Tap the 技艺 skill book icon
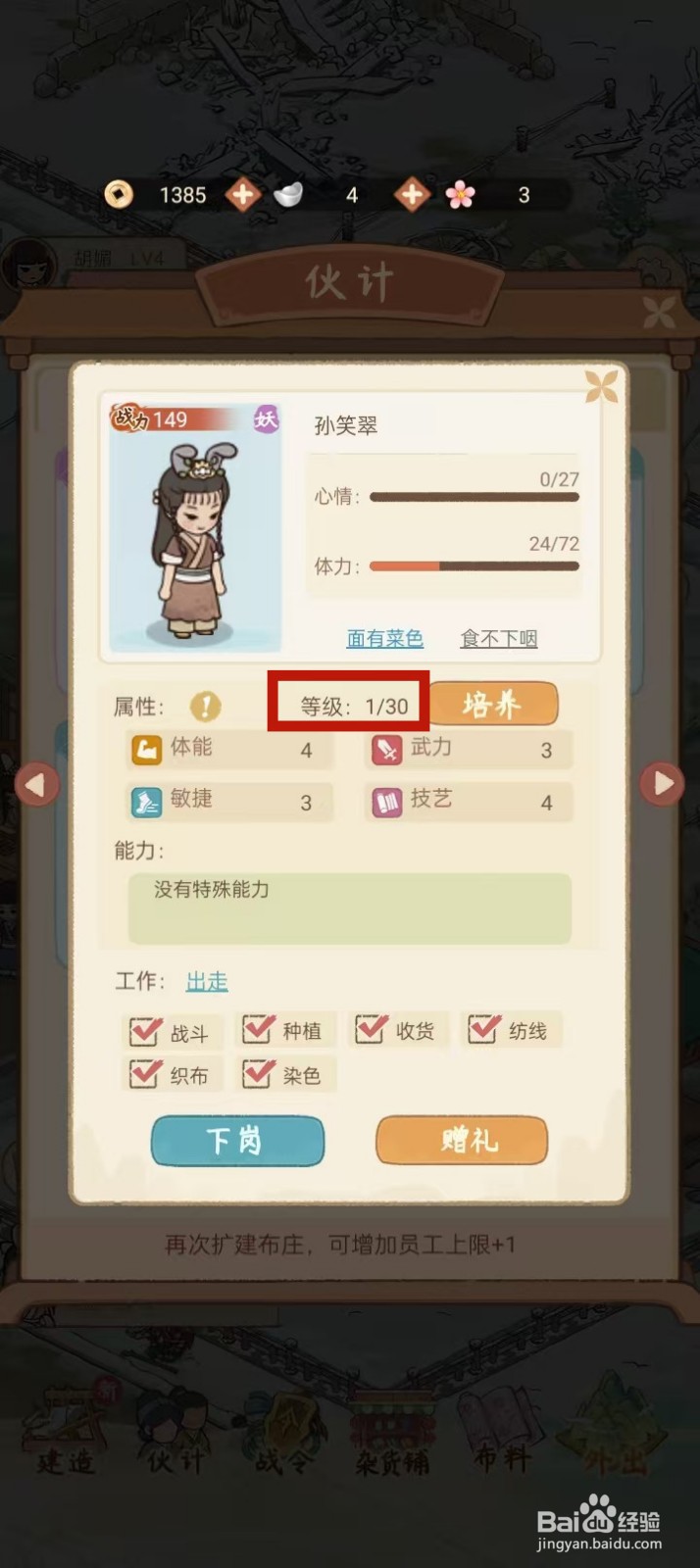The width and height of the screenshot is (700, 1568). (x=386, y=803)
